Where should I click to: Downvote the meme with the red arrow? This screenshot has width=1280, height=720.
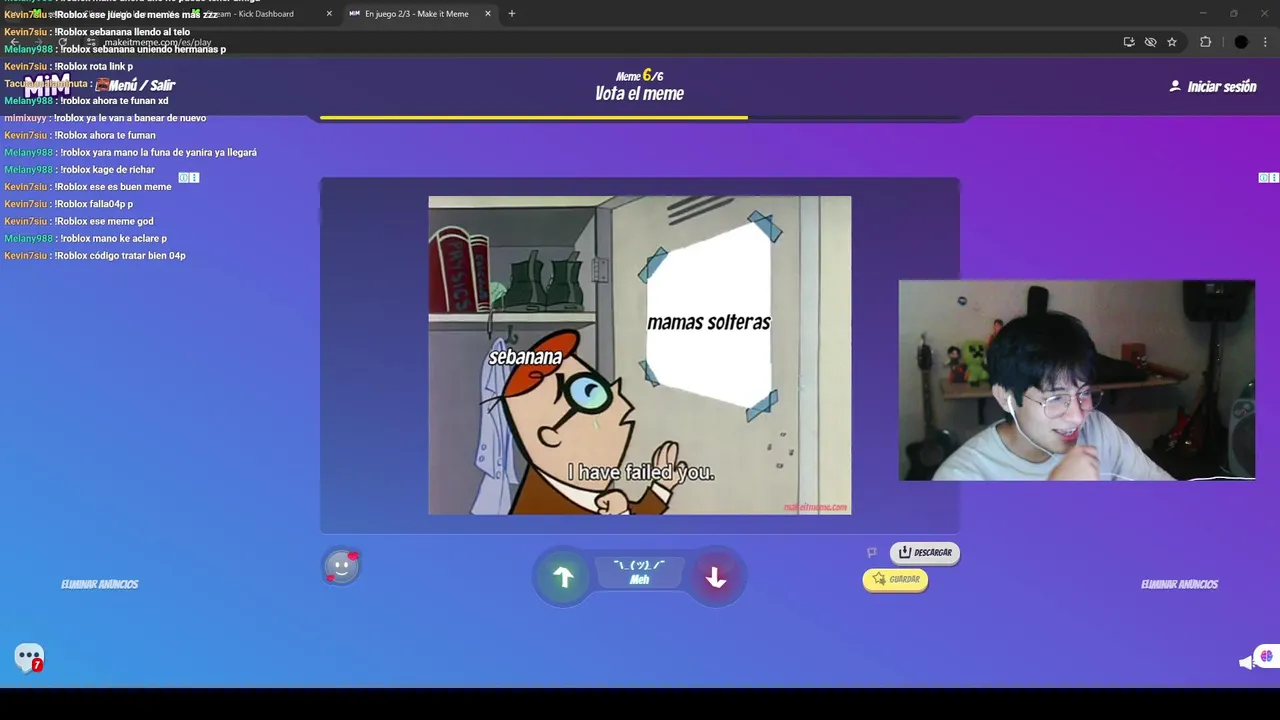715,577
